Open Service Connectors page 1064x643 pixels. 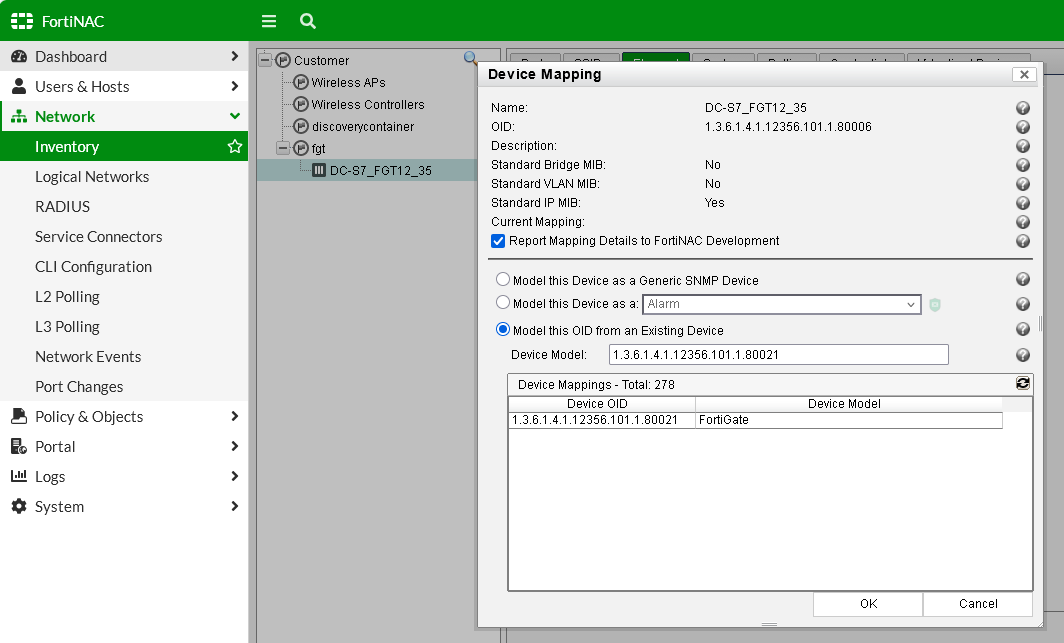click(98, 237)
